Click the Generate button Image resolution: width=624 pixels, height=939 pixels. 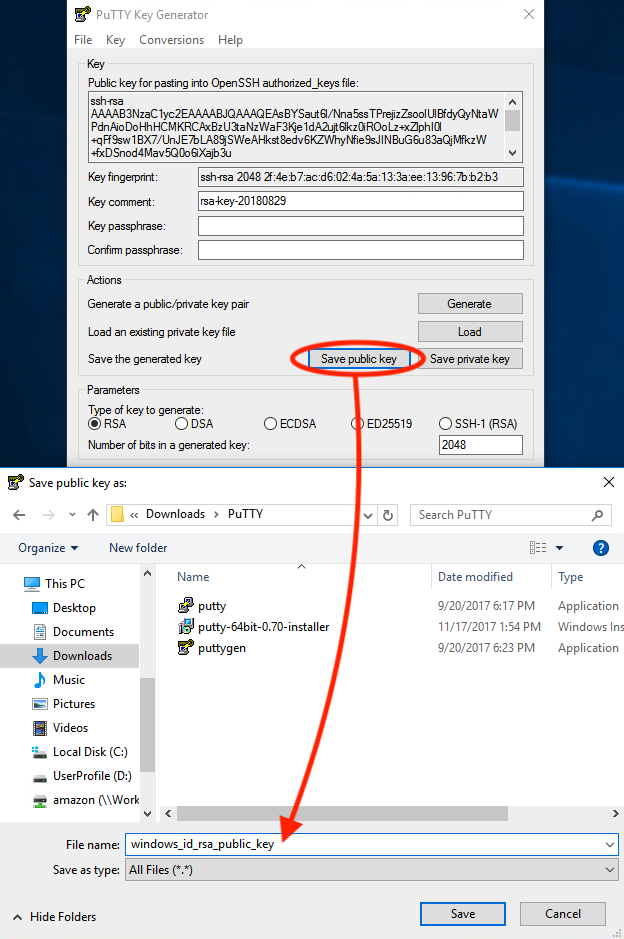[x=470, y=304]
